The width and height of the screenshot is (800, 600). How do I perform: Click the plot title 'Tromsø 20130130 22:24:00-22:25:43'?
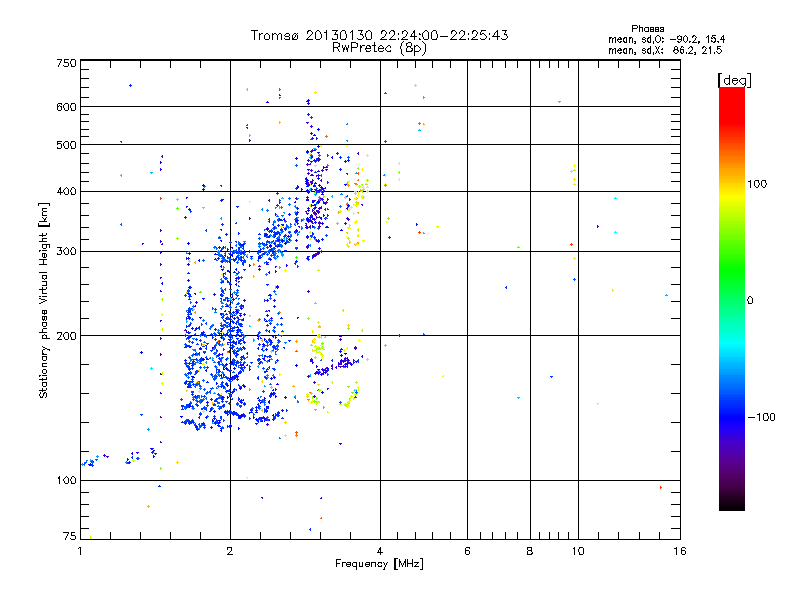click(x=379, y=35)
